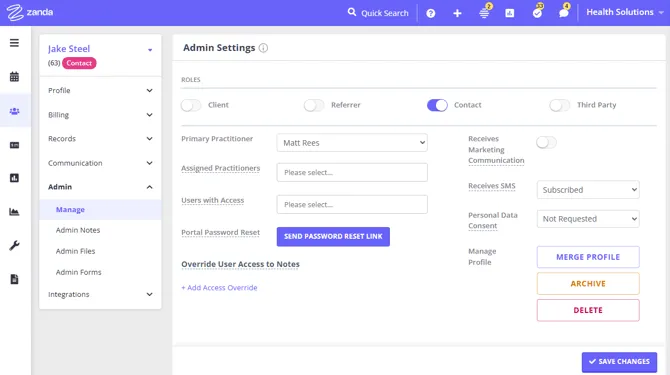
Task: Select Manage in Admin menu
Action: (x=100, y=210)
